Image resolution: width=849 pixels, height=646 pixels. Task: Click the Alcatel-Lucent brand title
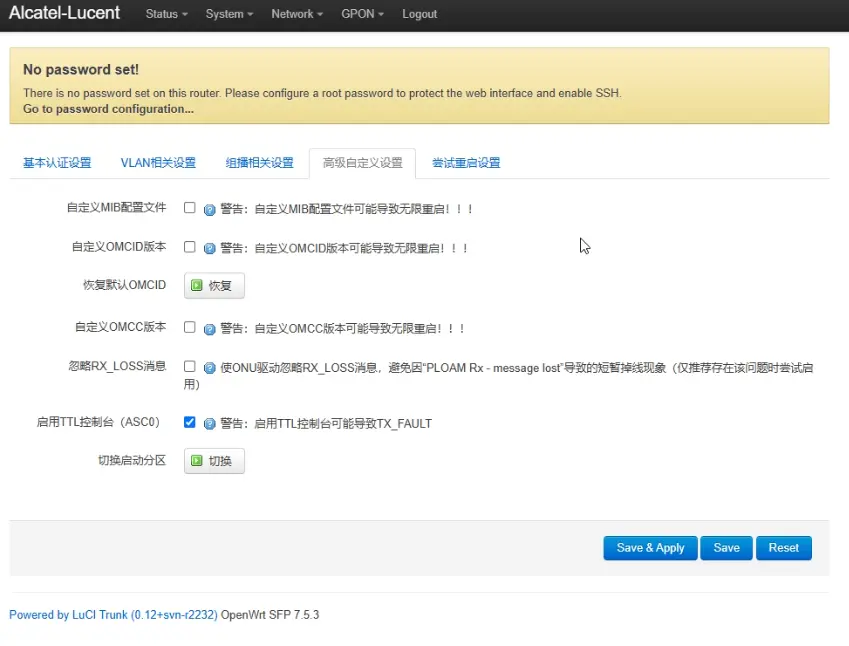point(64,13)
